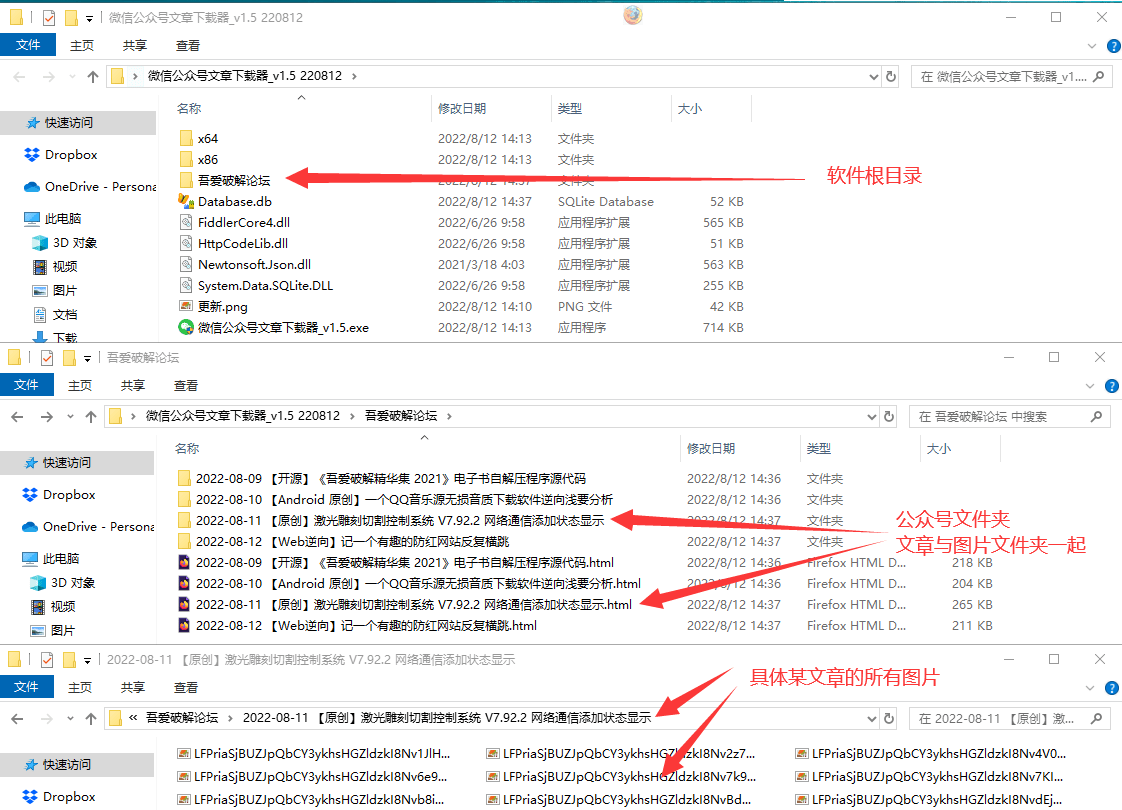The width and height of the screenshot is (1122, 810).
Task: Open 共享 tab in 微信公众号文章下载器 window
Action: (135, 46)
